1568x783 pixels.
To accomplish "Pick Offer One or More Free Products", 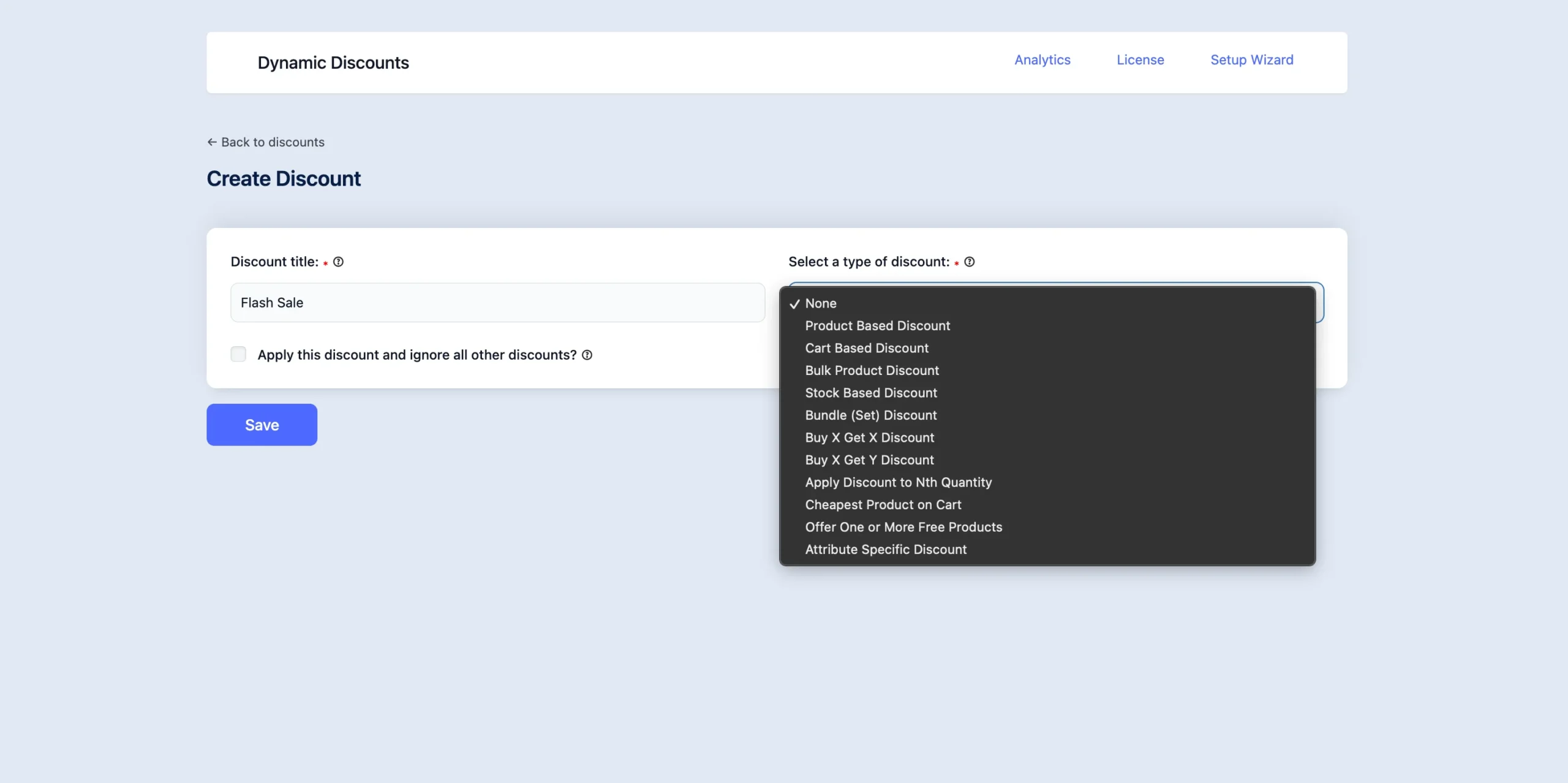I will 903,527.
